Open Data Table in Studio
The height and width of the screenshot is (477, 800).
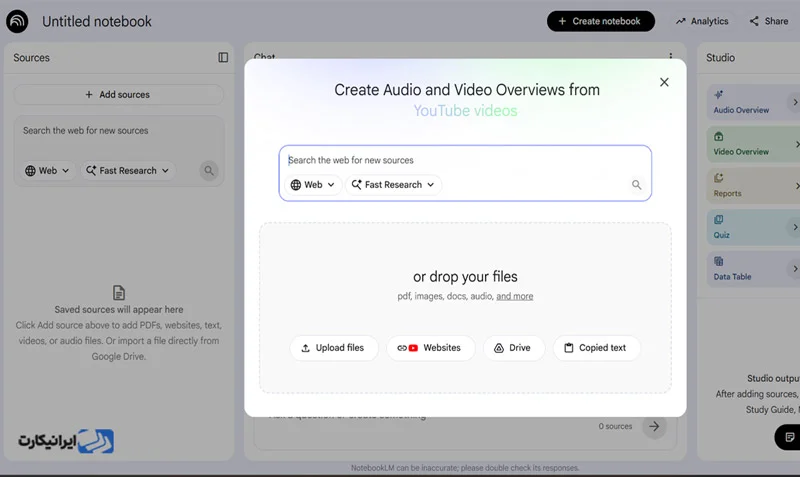tap(753, 269)
